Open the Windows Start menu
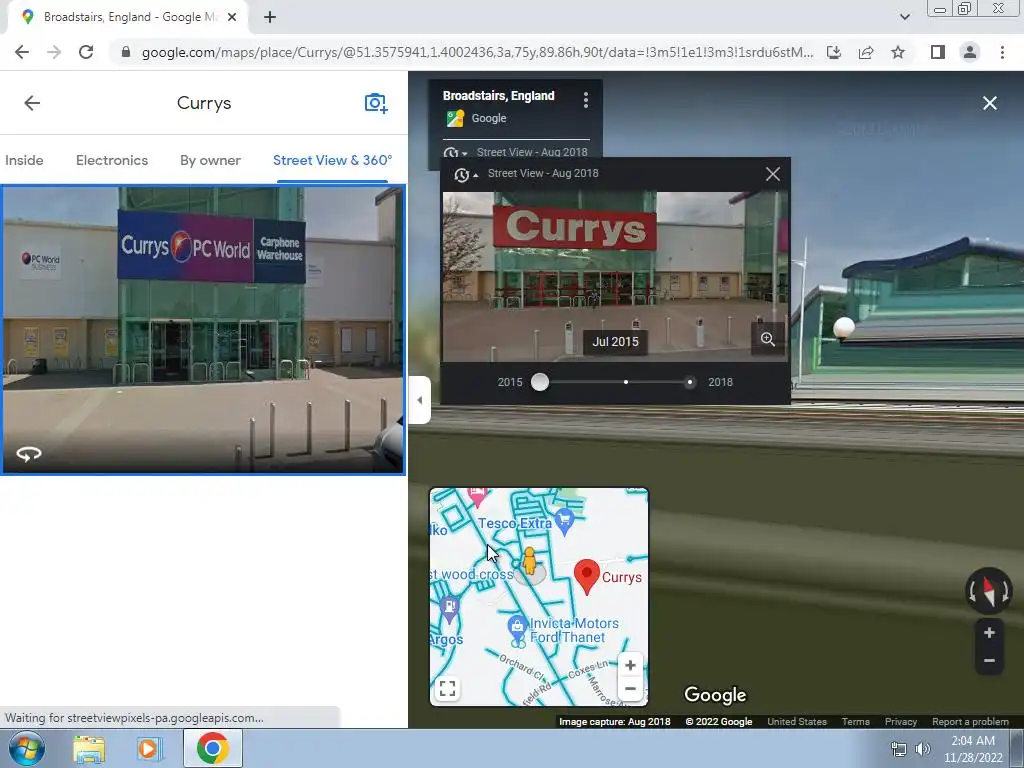1024x768 pixels. [x=27, y=748]
